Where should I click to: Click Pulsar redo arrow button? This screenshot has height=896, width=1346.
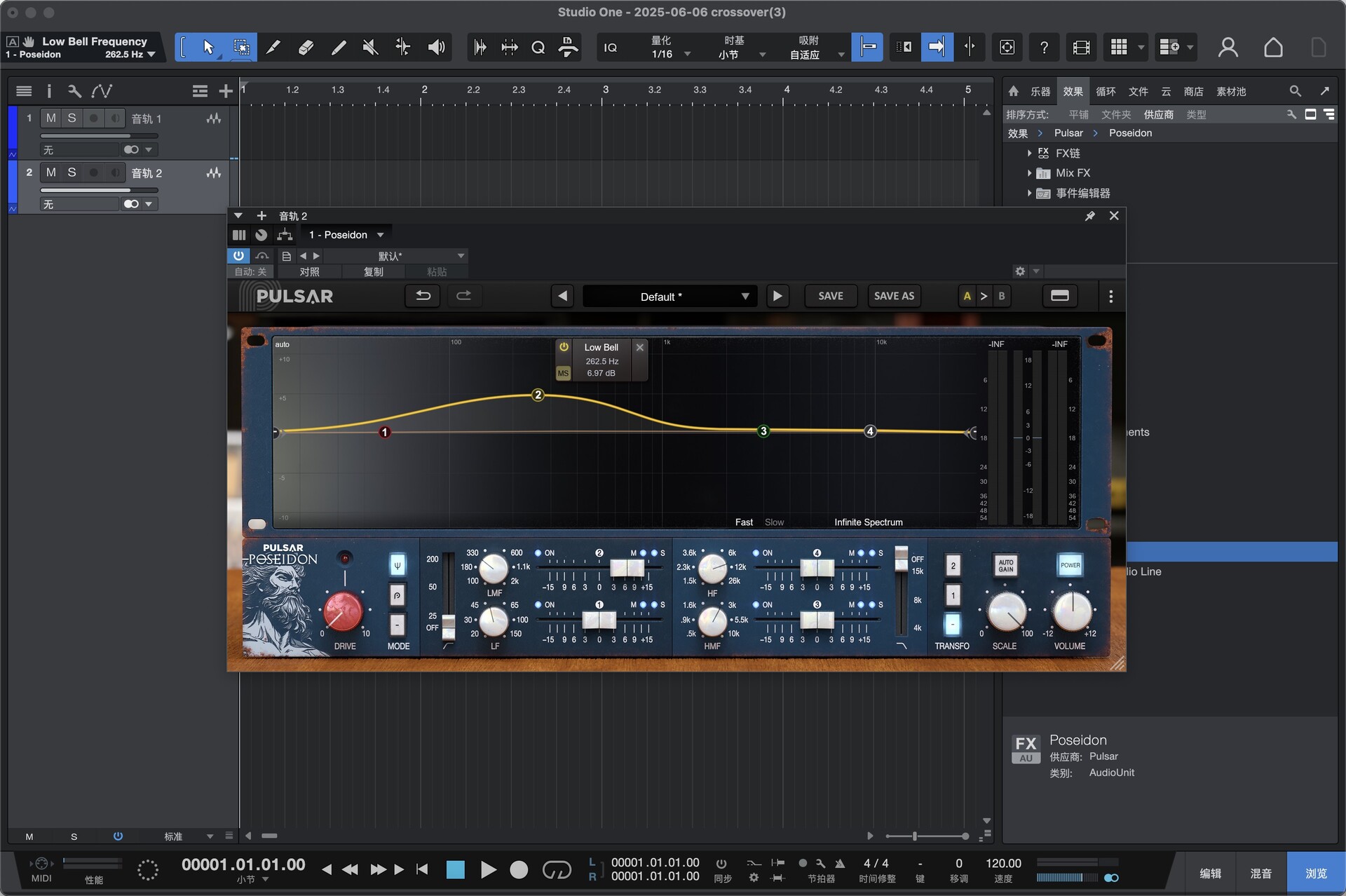tap(463, 296)
